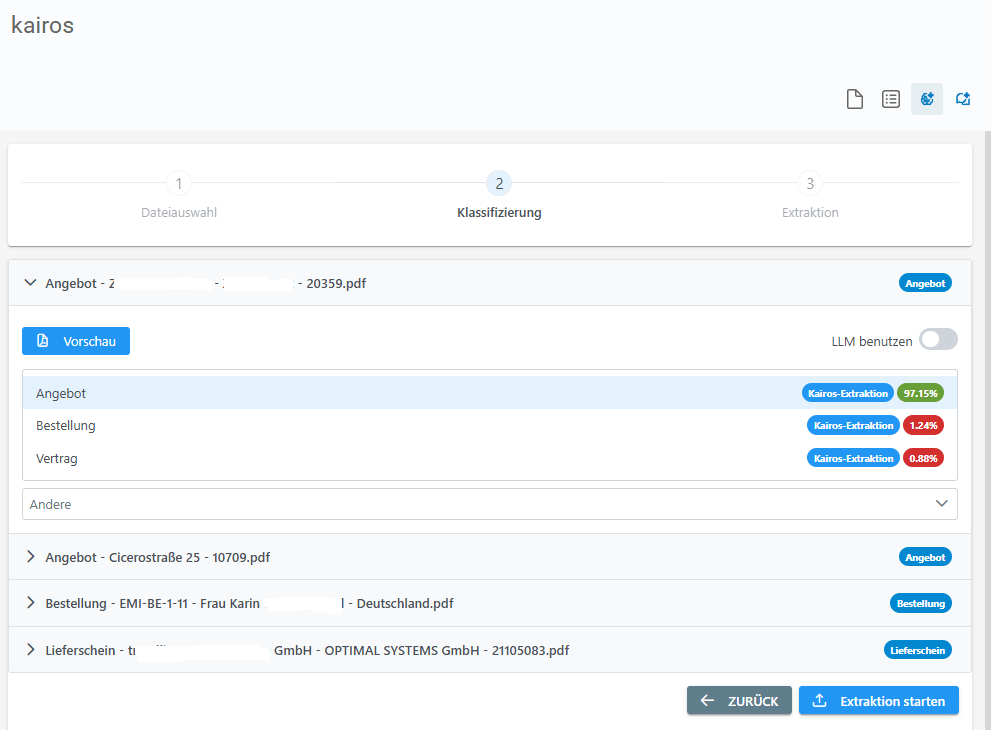Expand the Angebot Cicerostraße 25 file row
This screenshot has width=991, height=730.
pyautogui.click(x=30, y=557)
